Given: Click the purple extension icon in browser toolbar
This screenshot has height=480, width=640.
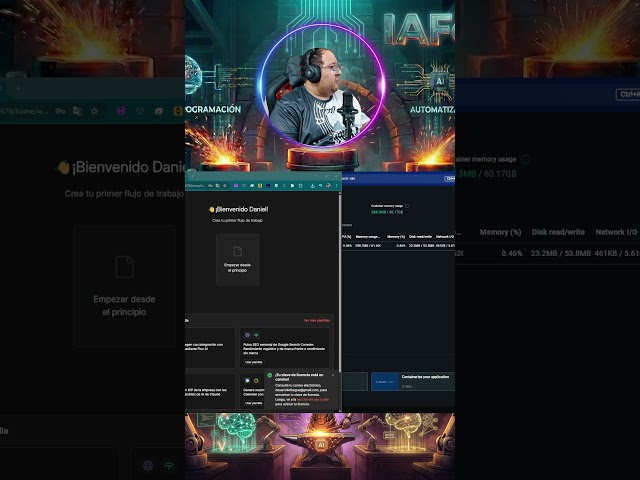Looking at the screenshot, I should (x=236, y=186).
